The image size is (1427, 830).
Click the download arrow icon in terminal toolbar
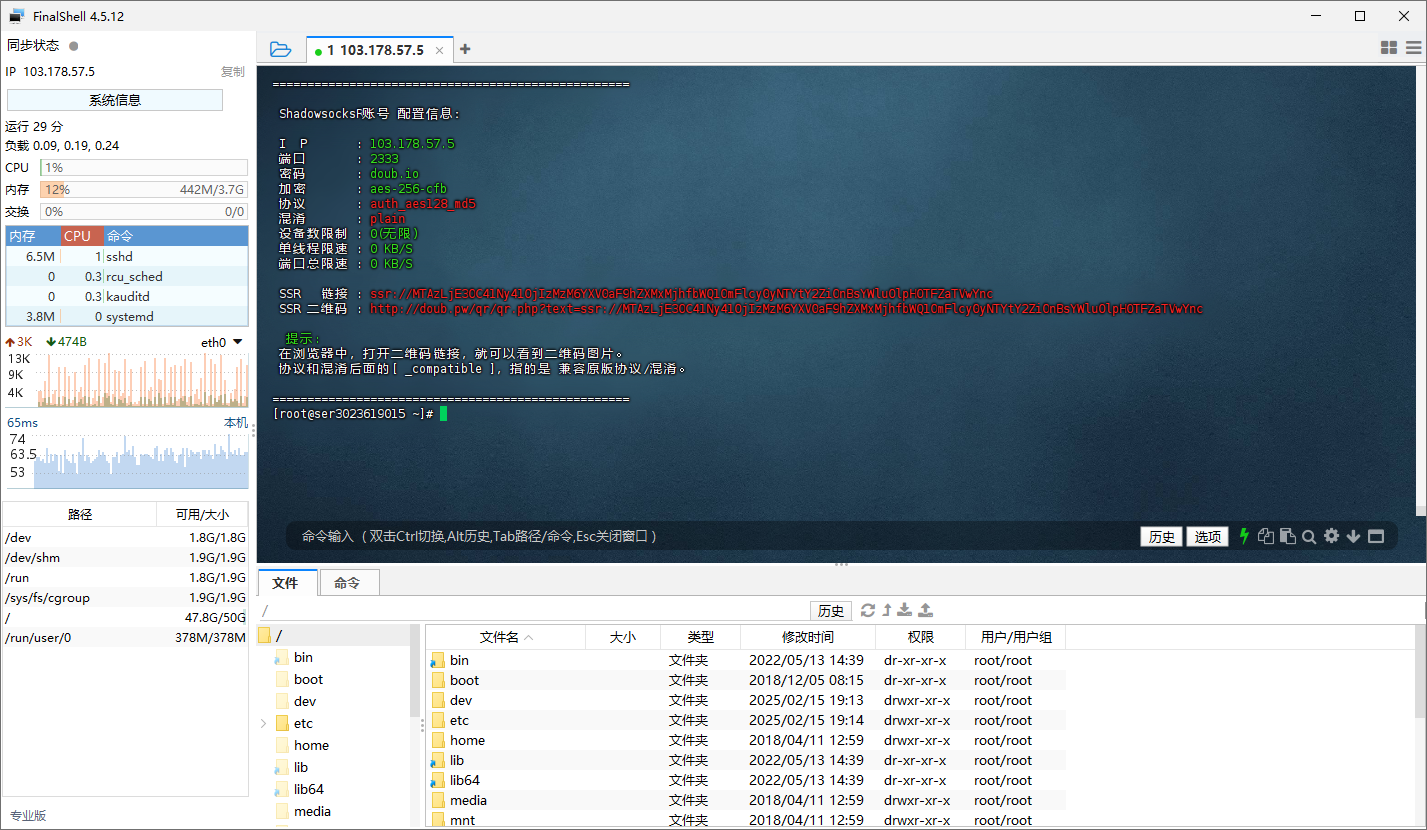1354,535
